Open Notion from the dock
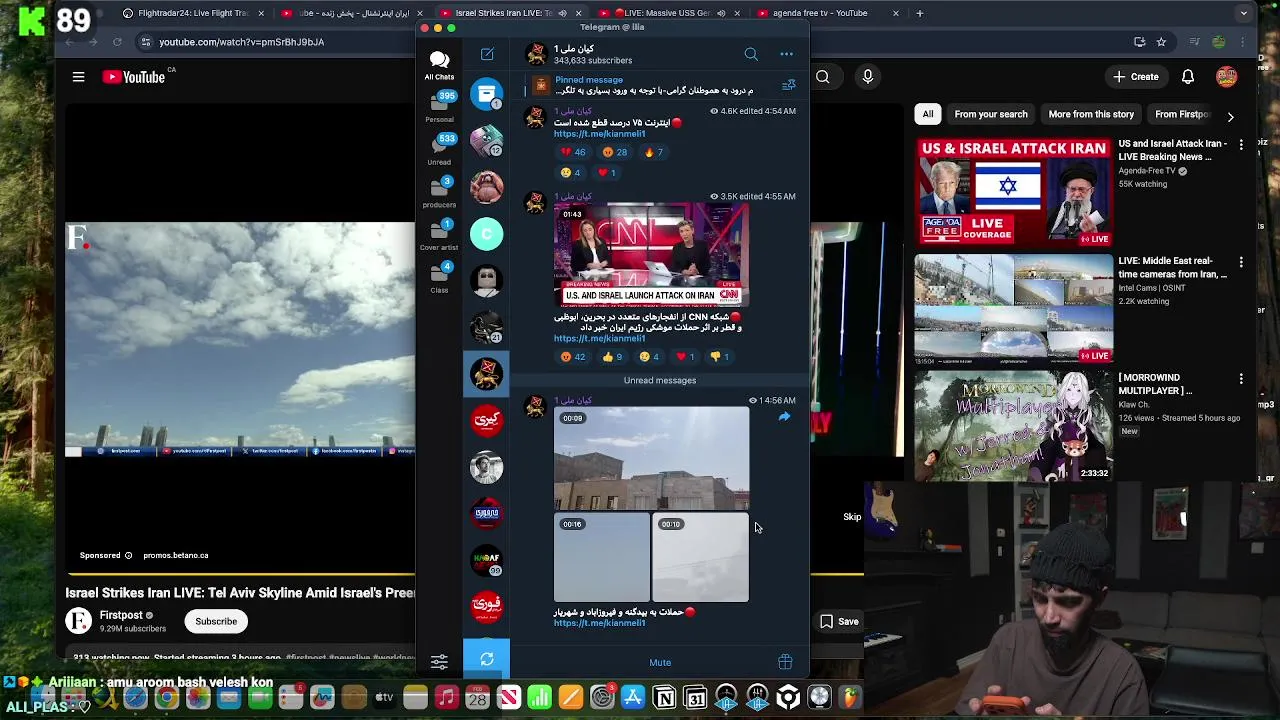This screenshot has height=720, width=1280. [664, 697]
